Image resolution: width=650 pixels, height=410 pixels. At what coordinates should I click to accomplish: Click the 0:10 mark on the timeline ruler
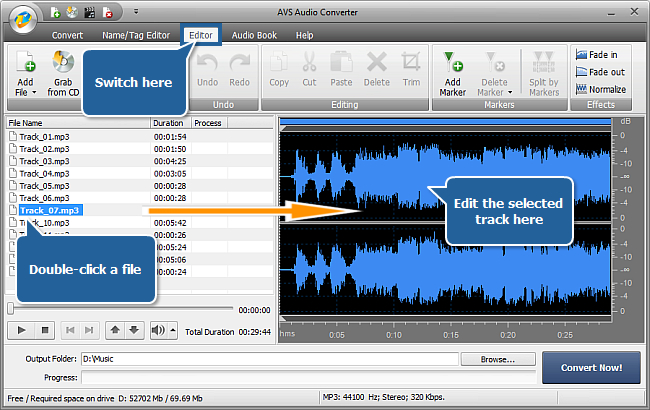click(x=393, y=335)
